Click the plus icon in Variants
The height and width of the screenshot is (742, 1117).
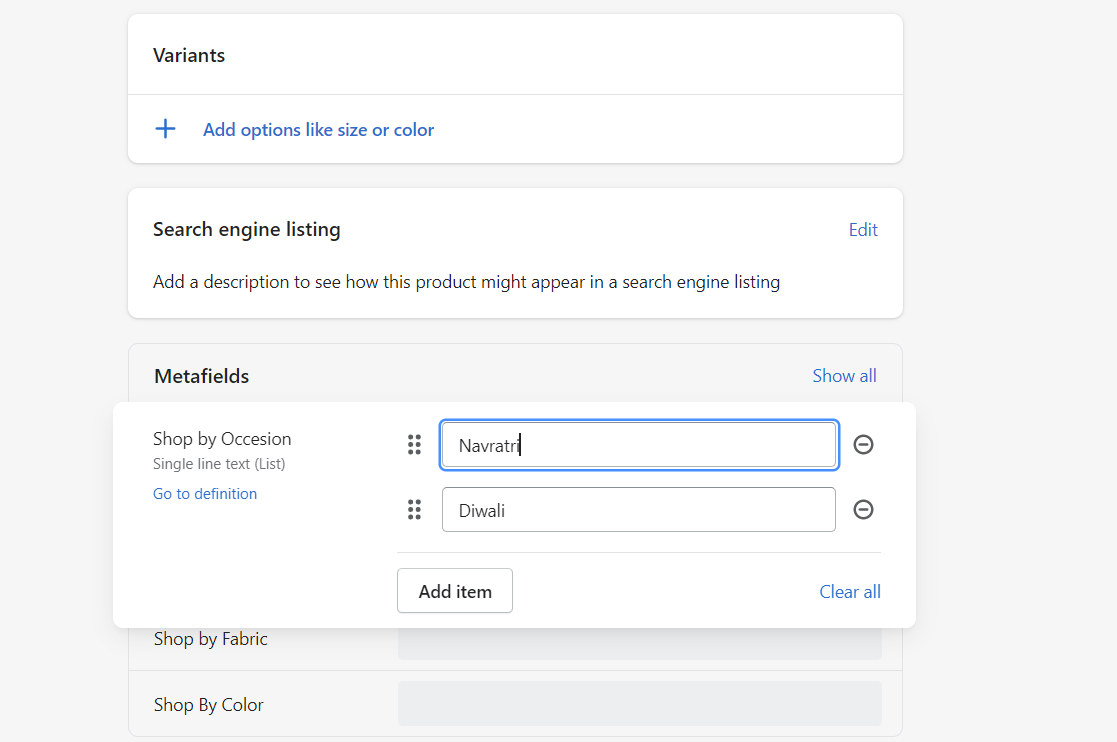tap(166, 129)
